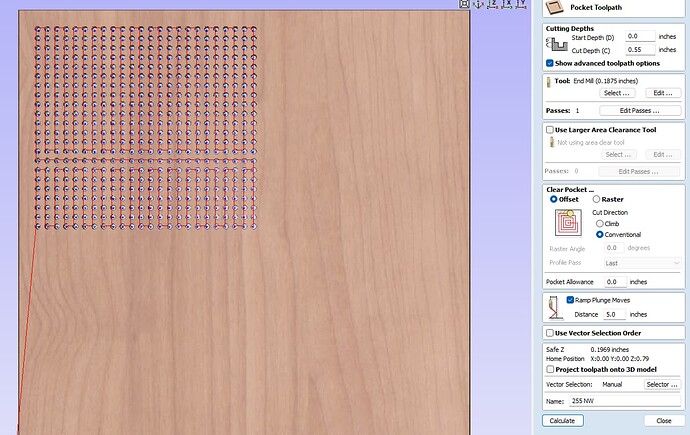Click Select for area clearance tool
The width and height of the screenshot is (690, 435).
pos(618,154)
